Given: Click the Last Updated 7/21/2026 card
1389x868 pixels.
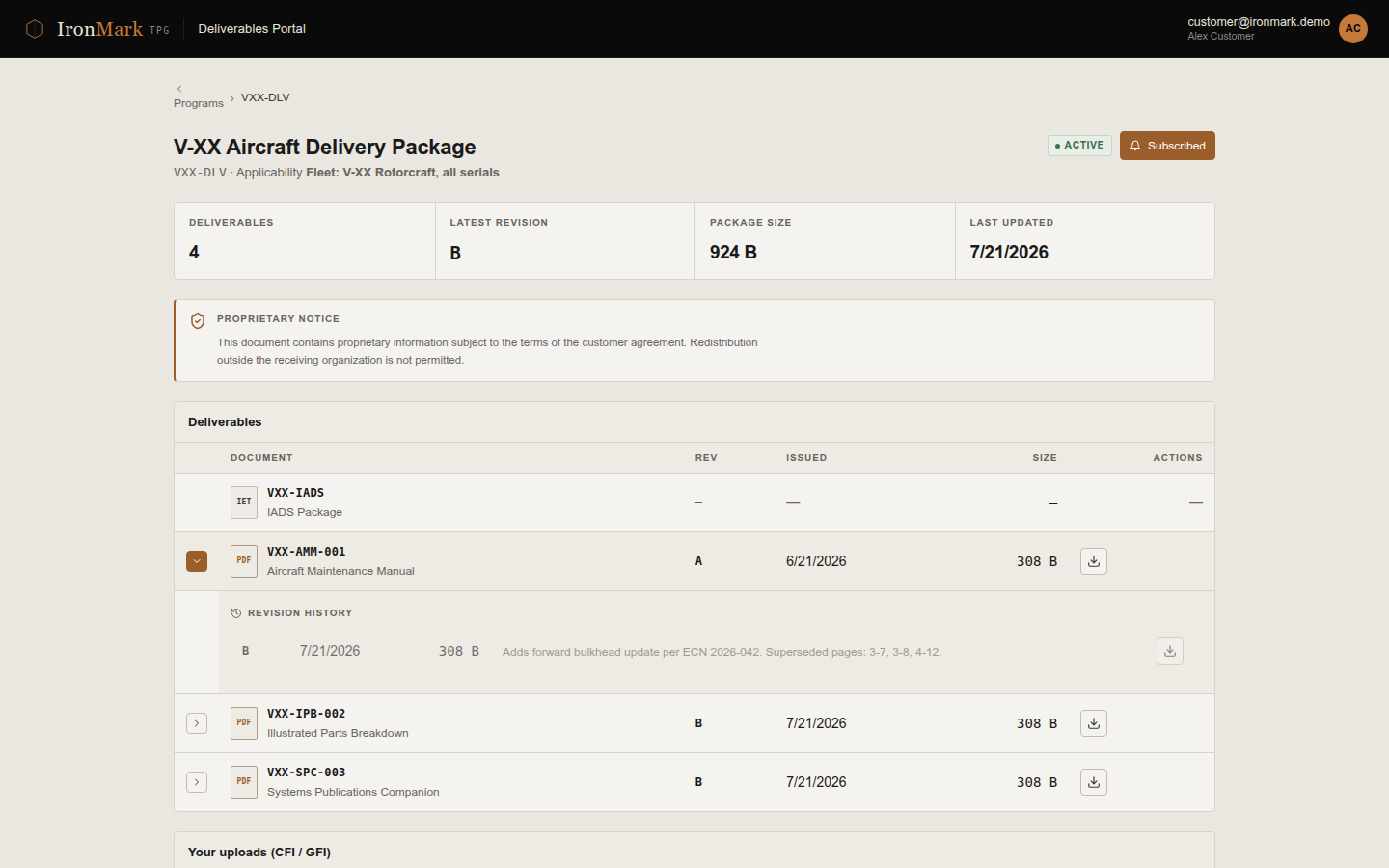Looking at the screenshot, I should click(1085, 241).
